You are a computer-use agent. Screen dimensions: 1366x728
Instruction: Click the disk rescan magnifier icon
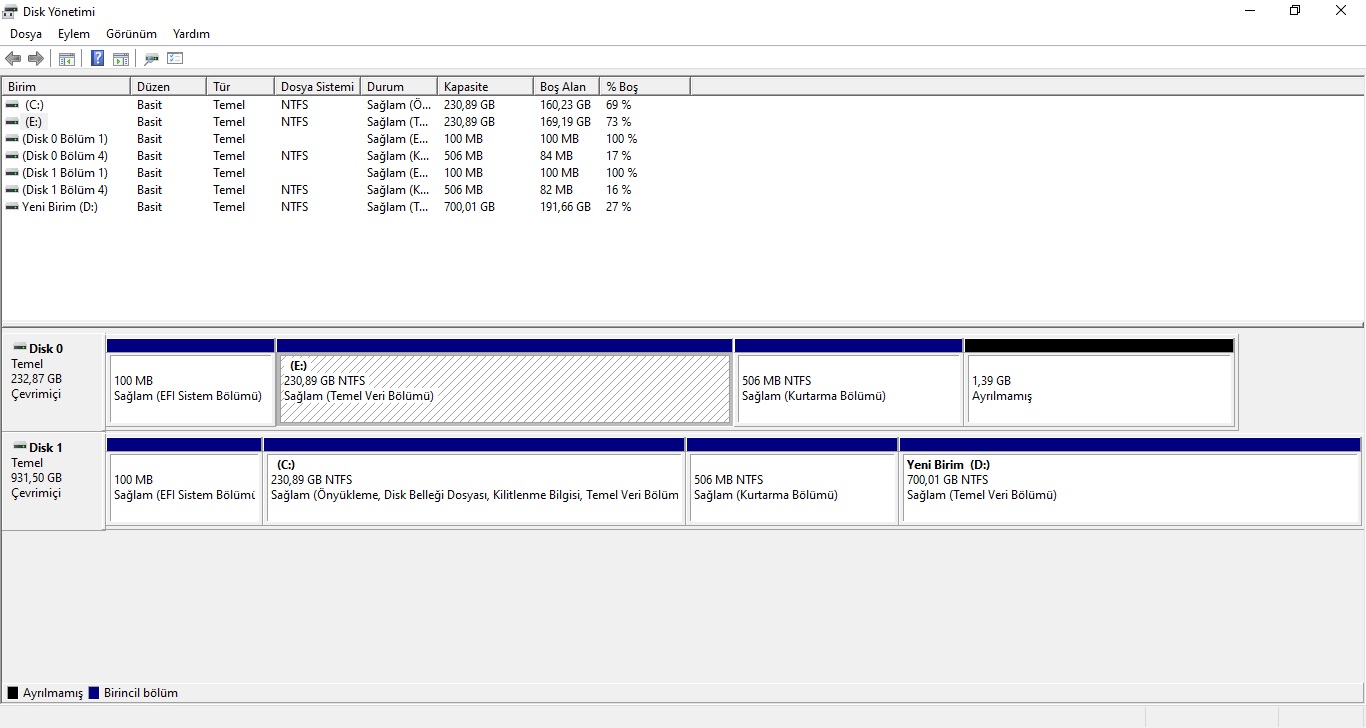(152, 59)
